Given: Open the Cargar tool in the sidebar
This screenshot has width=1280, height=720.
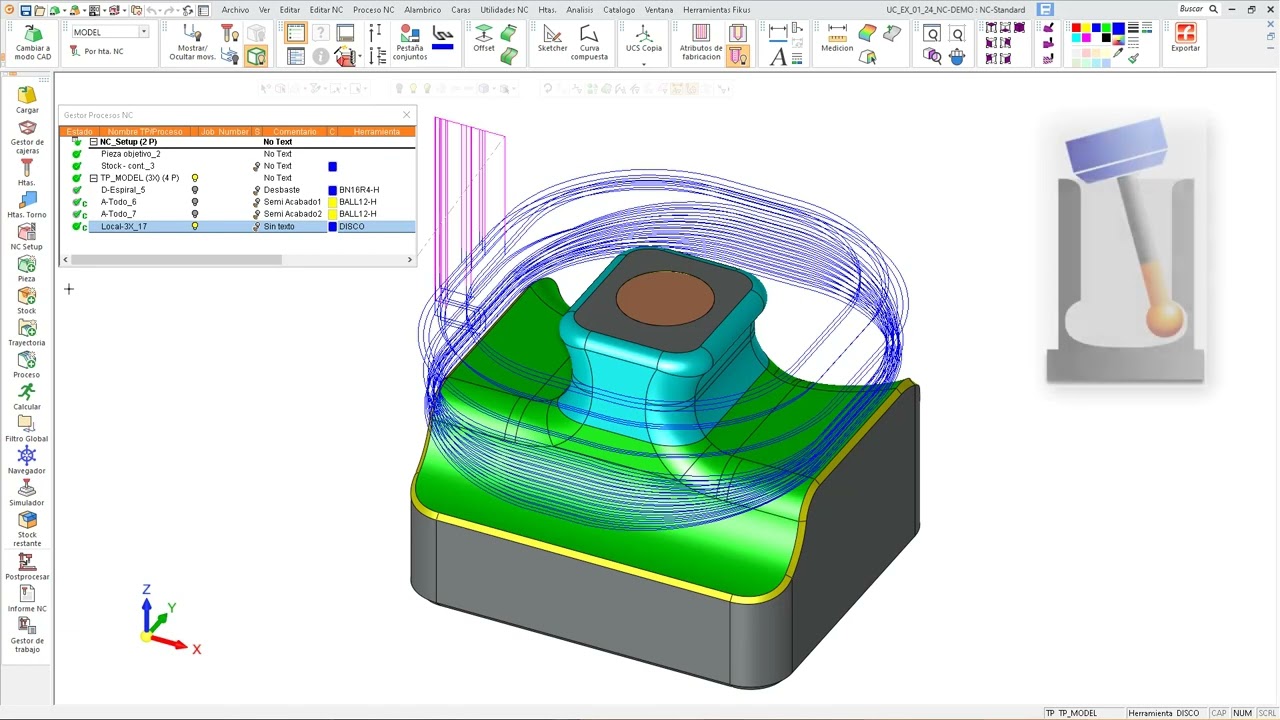Looking at the screenshot, I should pyautogui.click(x=27, y=100).
